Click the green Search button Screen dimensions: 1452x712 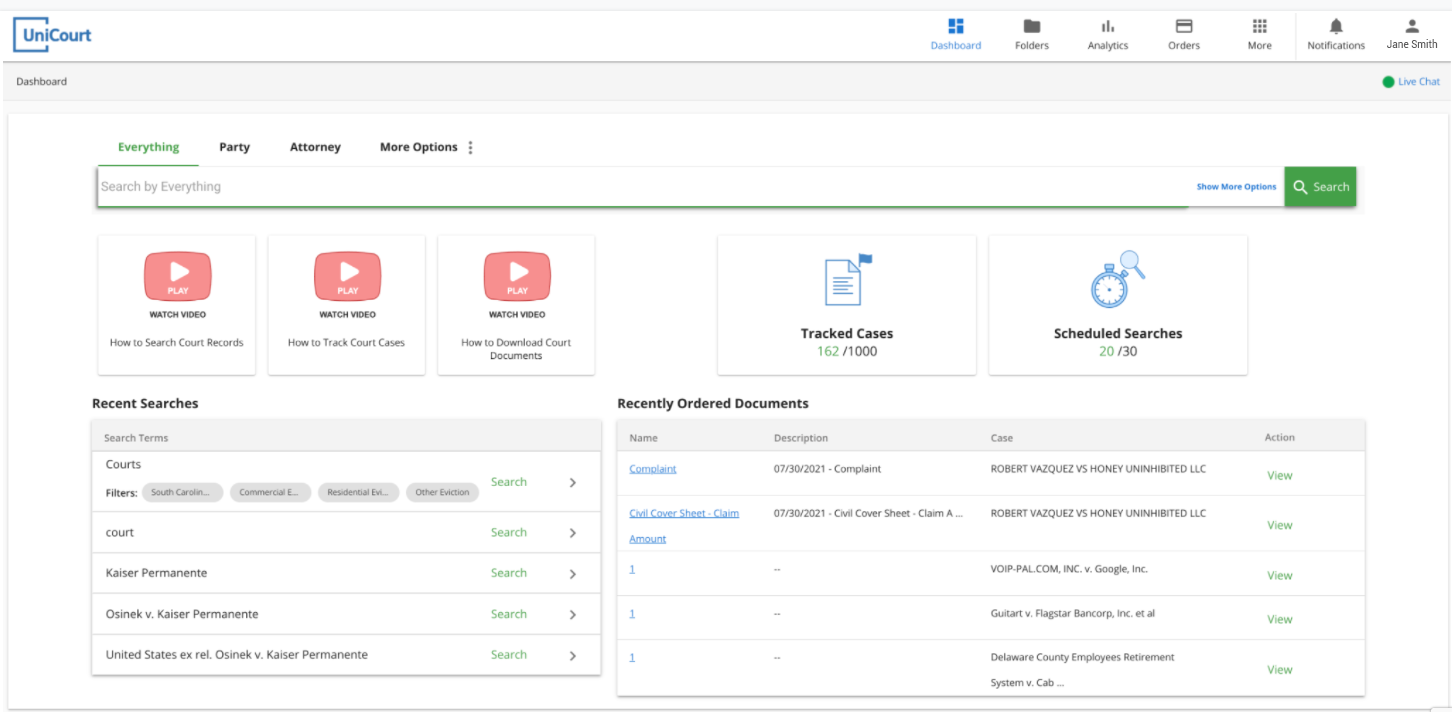pyautogui.click(x=1320, y=187)
